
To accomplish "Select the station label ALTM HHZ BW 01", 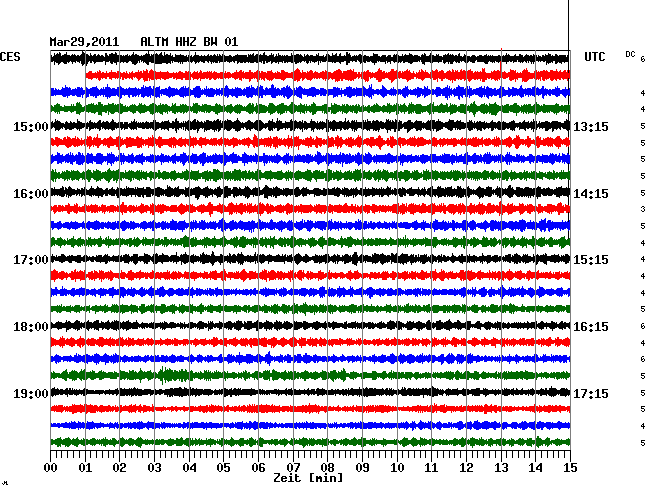I will 189,42.
